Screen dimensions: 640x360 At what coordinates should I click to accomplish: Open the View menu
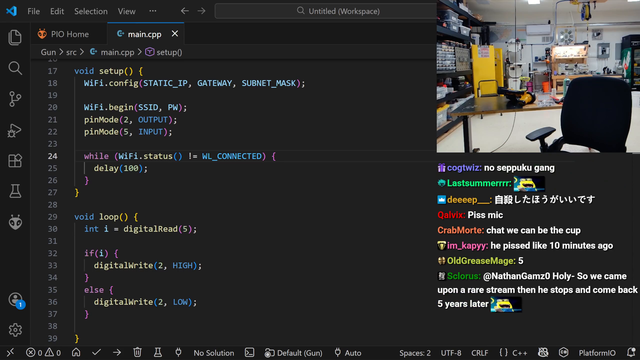point(127,11)
